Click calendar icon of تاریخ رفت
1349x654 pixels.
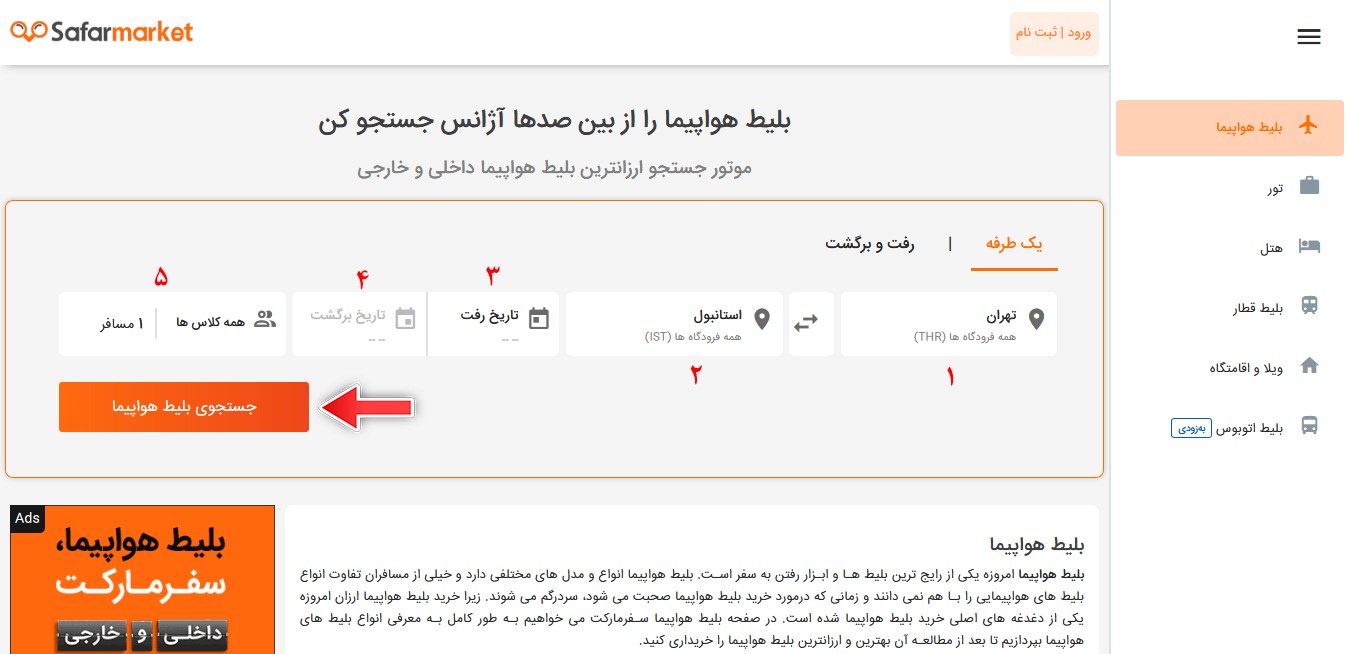539,319
